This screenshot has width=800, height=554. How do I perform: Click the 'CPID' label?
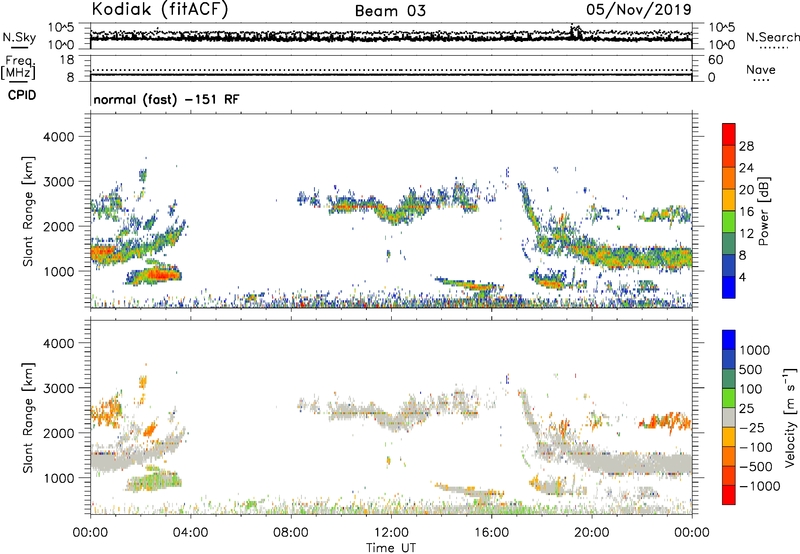click(22, 95)
